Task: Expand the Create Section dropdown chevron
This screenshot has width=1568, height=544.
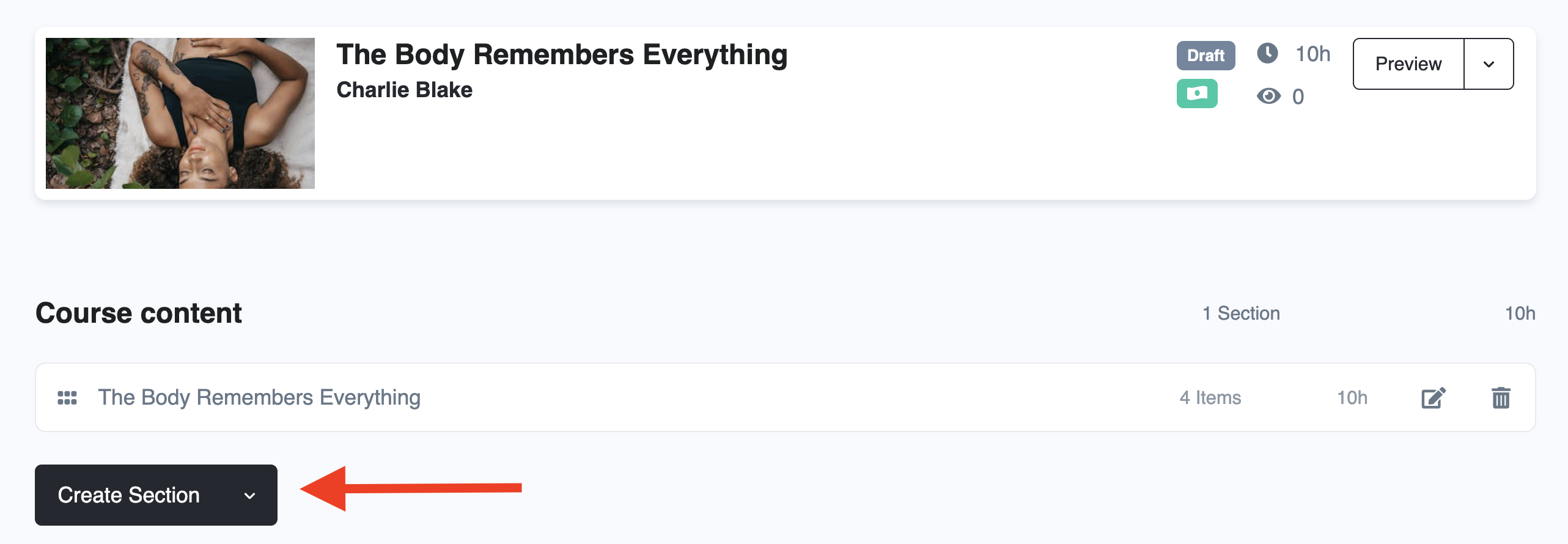Action: coord(249,496)
